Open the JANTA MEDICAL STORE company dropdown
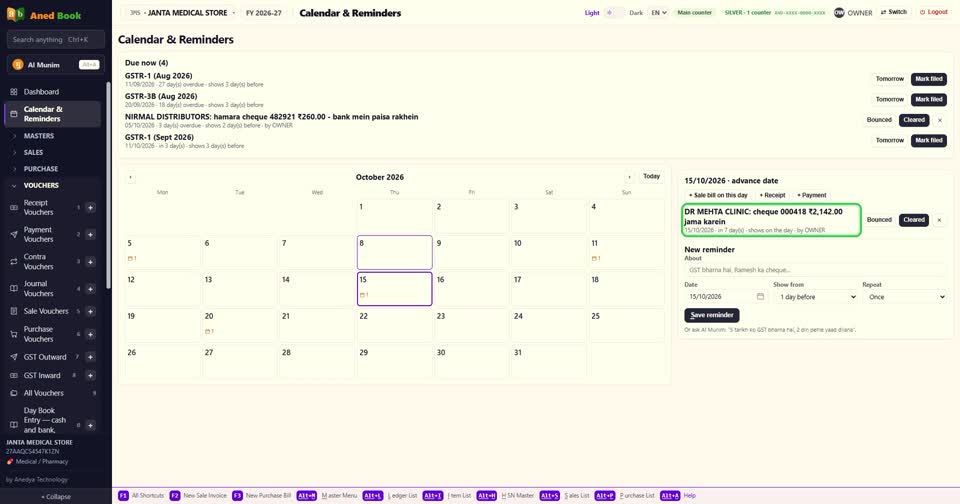Image resolution: width=960 pixels, height=504 pixels. [x=181, y=12]
